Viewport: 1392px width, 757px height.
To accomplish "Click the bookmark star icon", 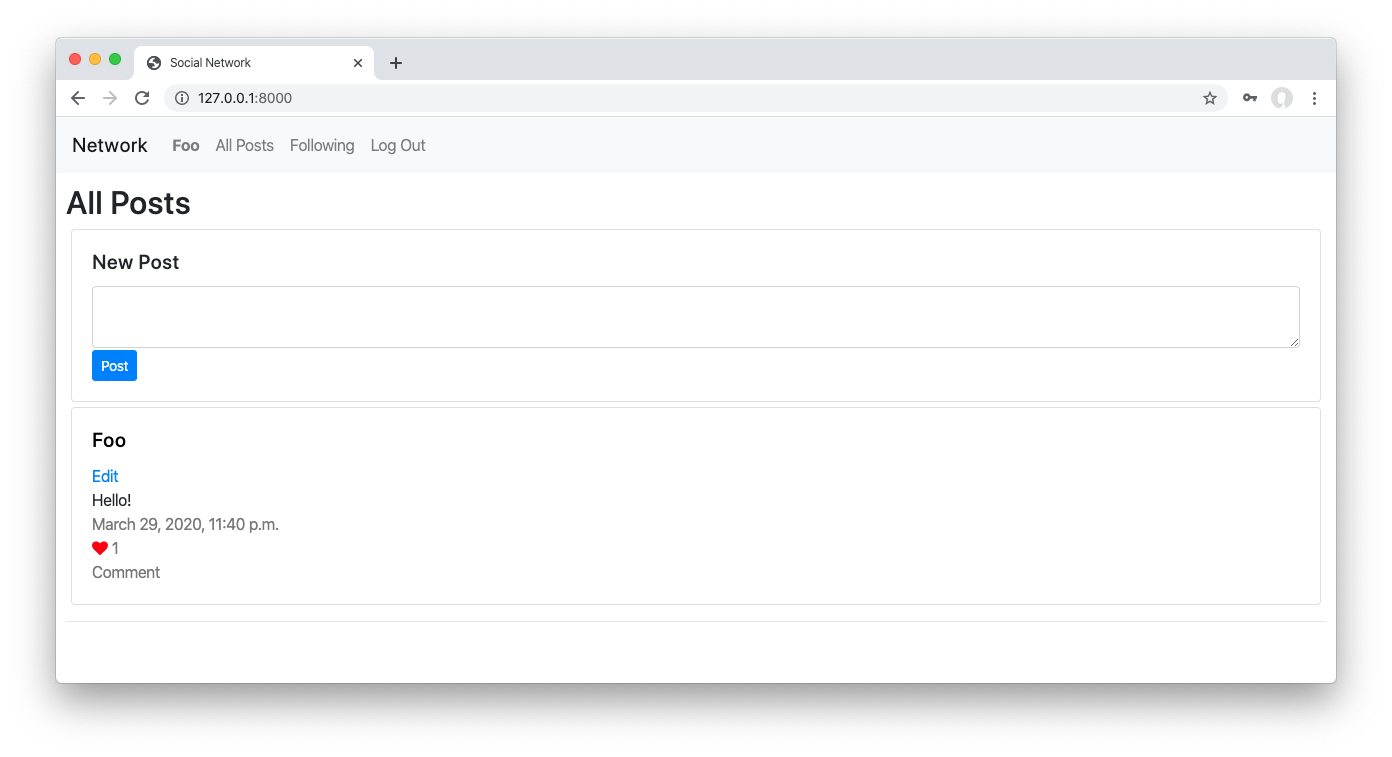I will (1210, 98).
